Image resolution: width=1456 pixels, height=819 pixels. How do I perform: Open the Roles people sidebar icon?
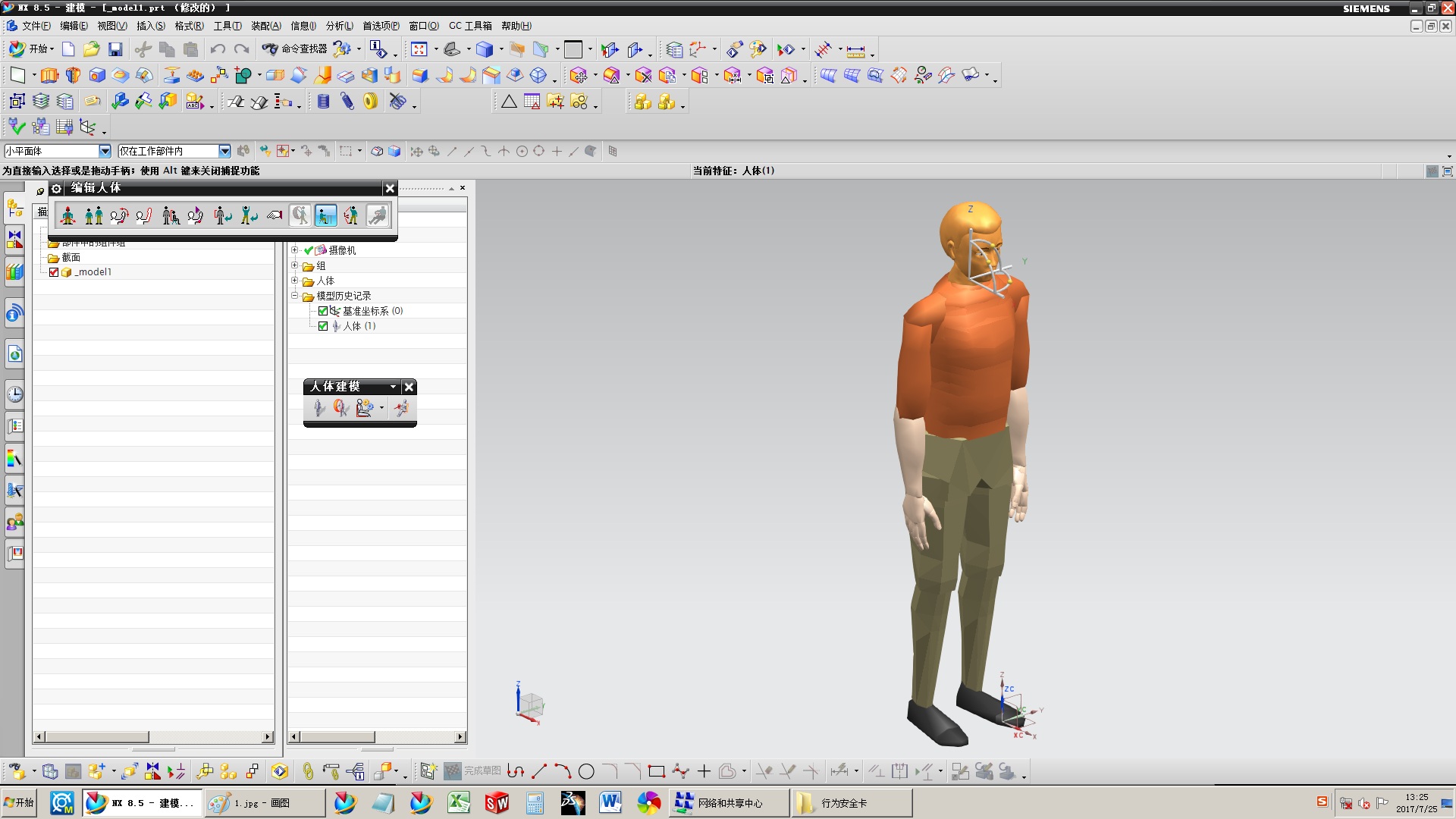click(x=14, y=522)
